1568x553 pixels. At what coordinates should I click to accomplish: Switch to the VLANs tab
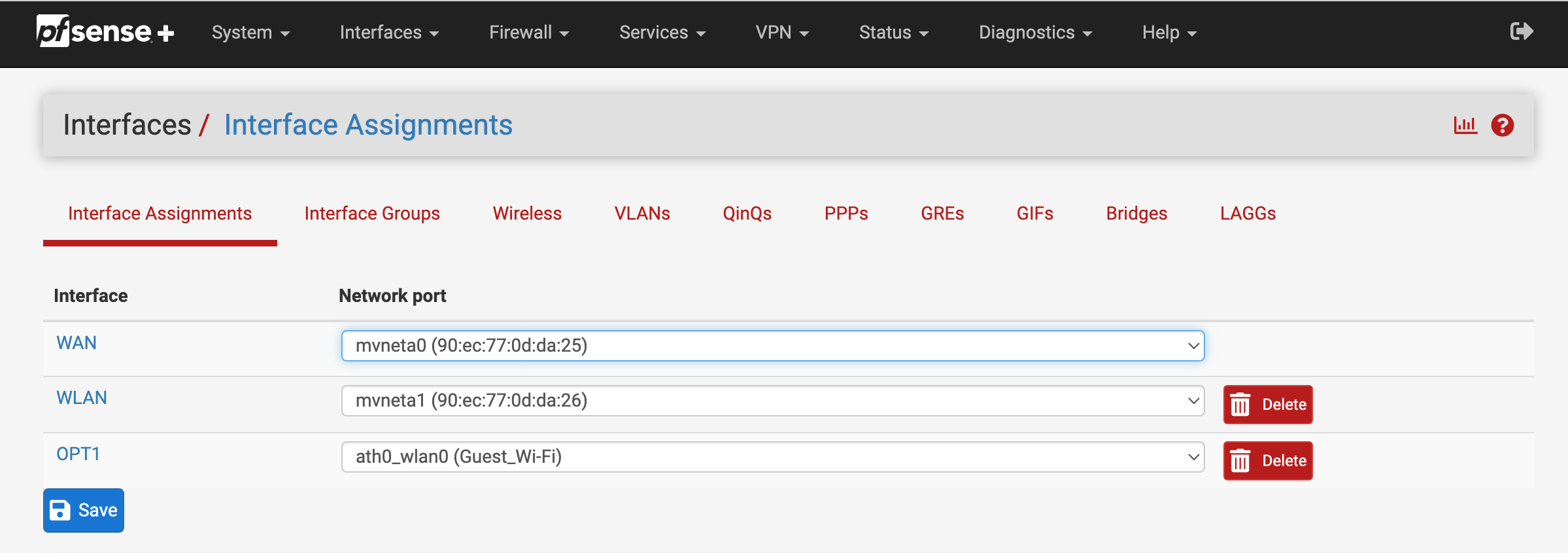pos(641,214)
